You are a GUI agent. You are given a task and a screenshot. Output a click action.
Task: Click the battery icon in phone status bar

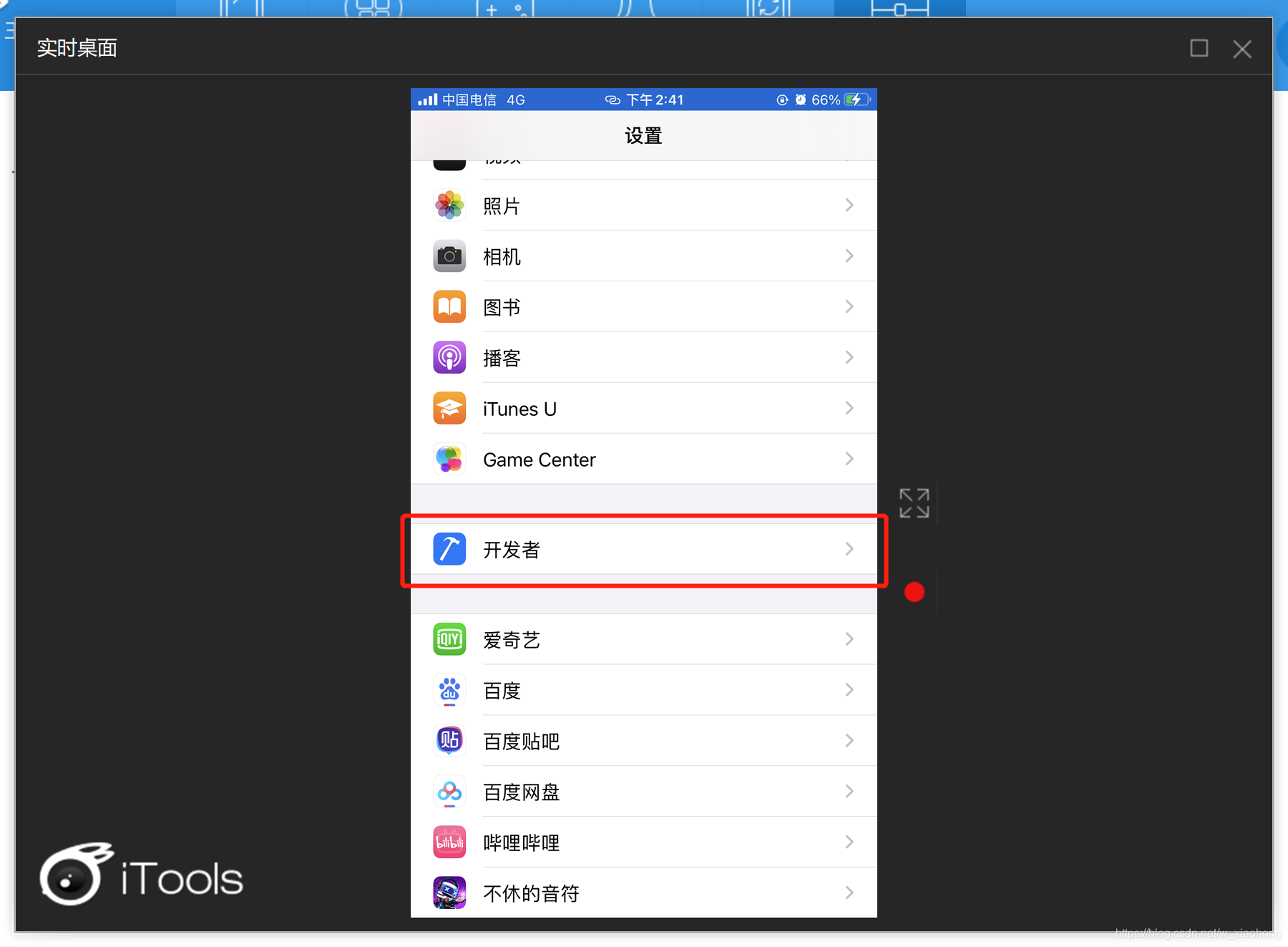pyautogui.click(x=857, y=99)
